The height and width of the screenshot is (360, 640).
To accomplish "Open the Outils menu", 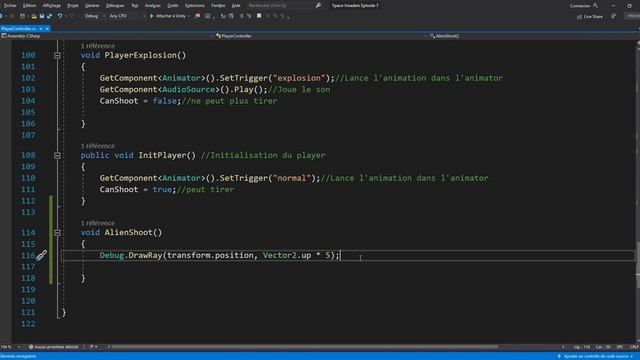I will tap(173, 6).
